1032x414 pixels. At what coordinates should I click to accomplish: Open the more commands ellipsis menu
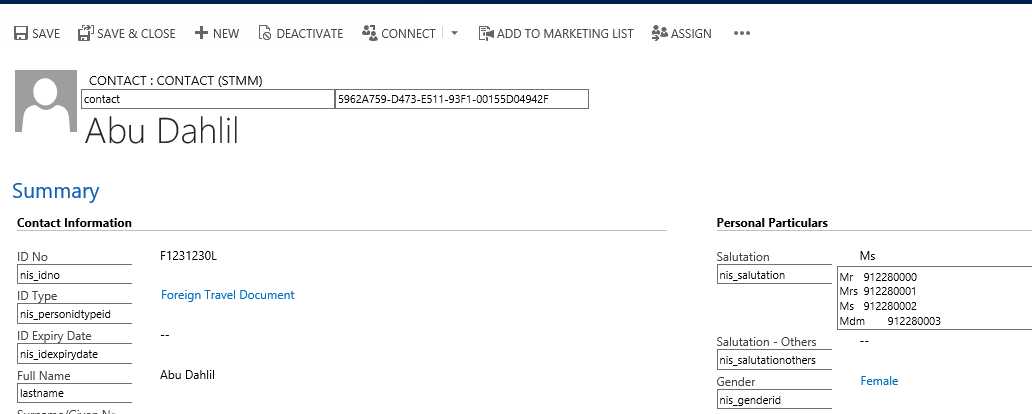click(741, 34)
